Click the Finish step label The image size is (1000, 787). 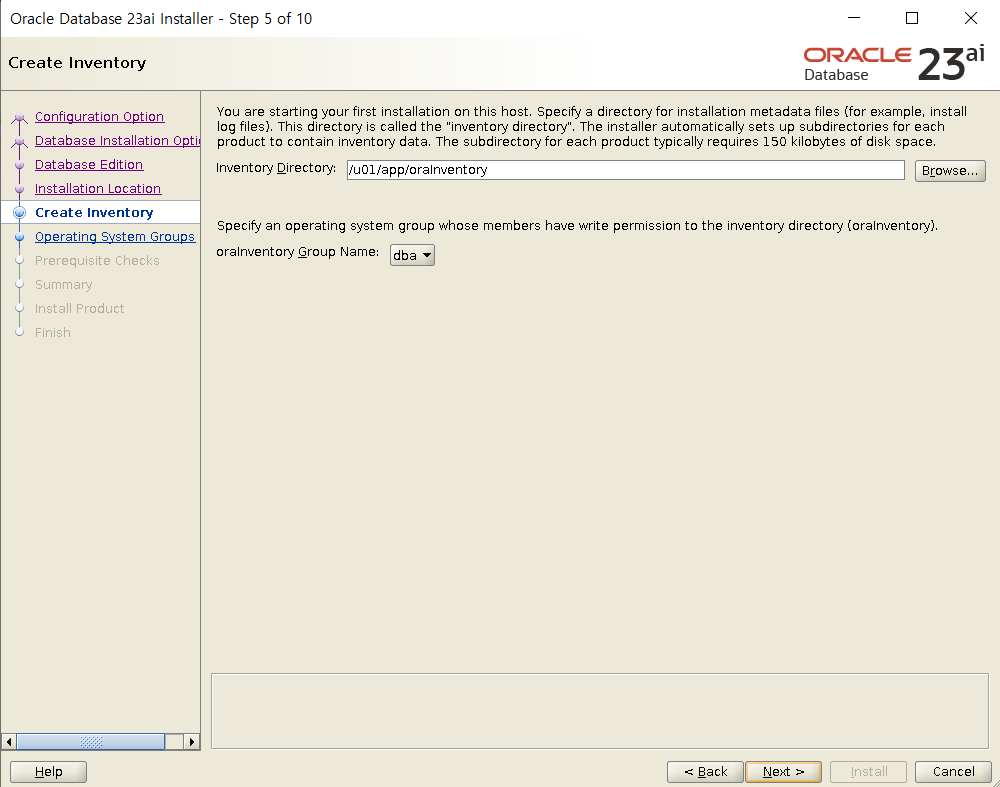pos(52,332)
